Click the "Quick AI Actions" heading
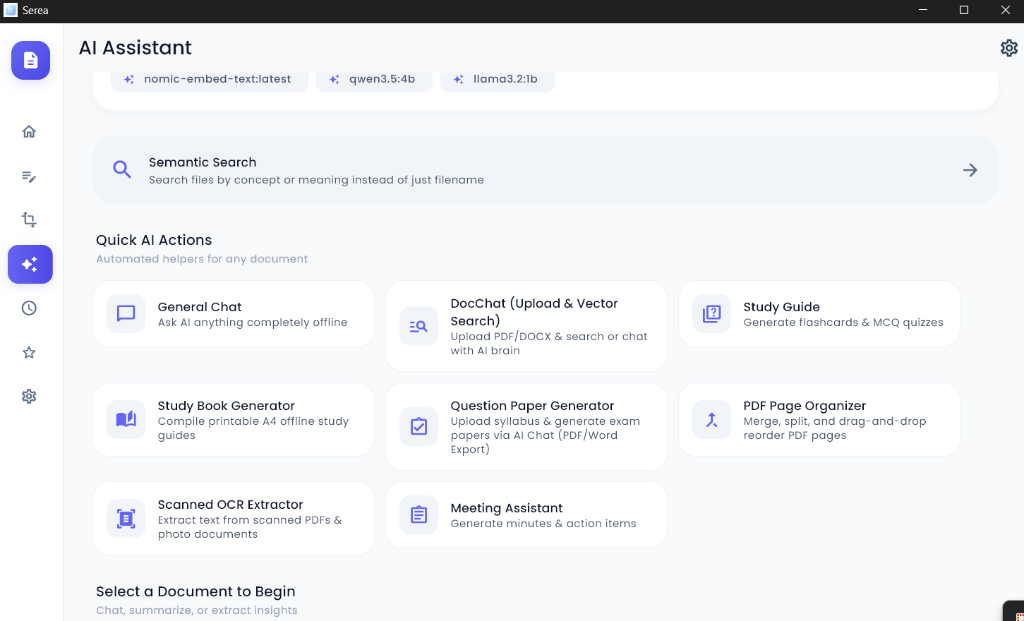This screenshot has width=1024, height=621. [154, 240]
